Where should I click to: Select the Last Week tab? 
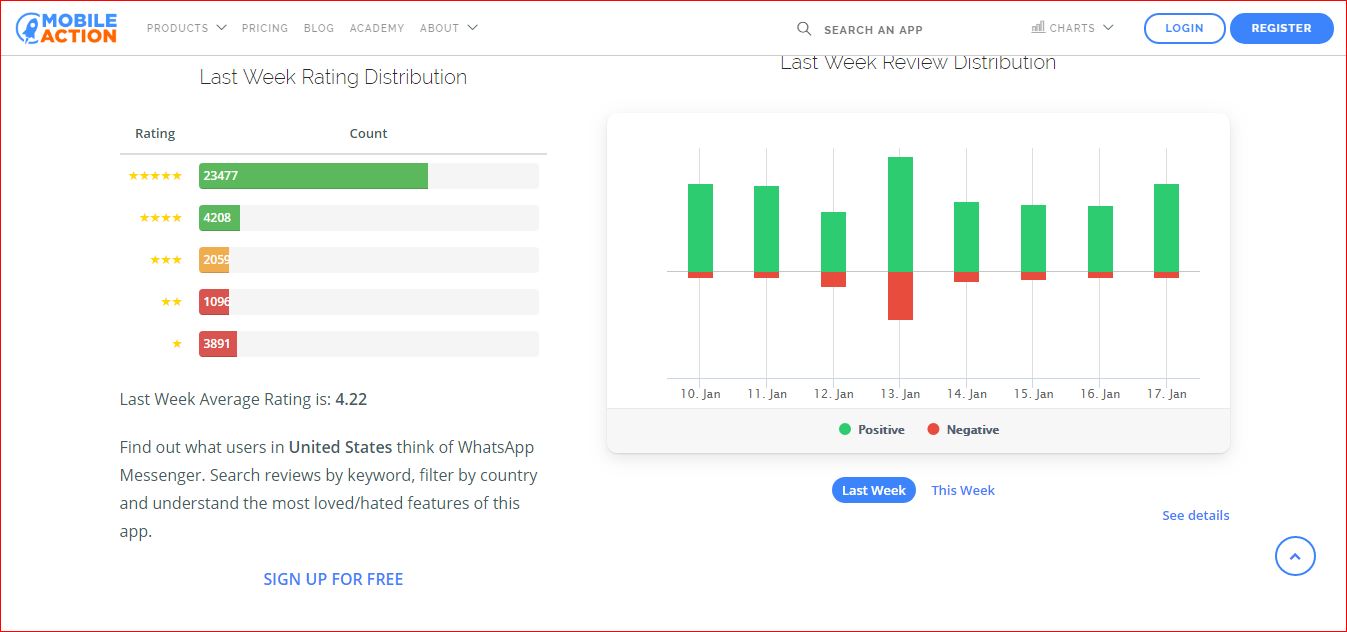click(x=874, y=490)
